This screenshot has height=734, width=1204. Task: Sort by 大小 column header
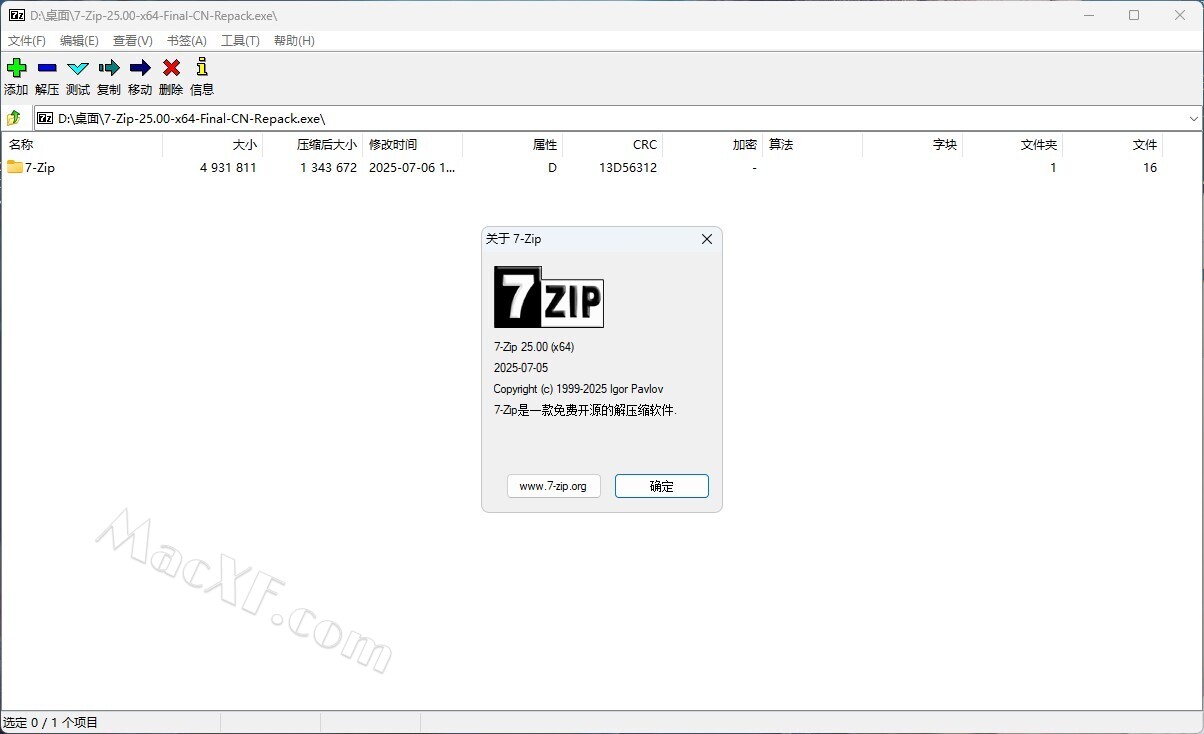coord(212,145)
